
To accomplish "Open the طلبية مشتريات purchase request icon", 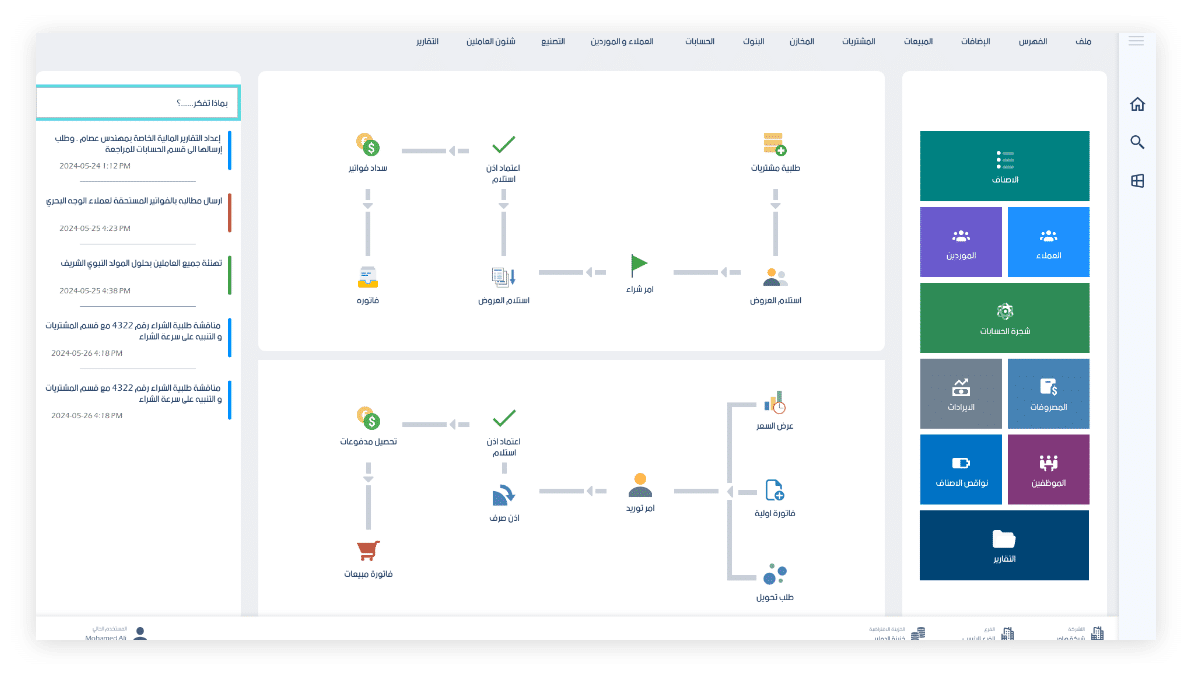I will [x=774, y=144].
